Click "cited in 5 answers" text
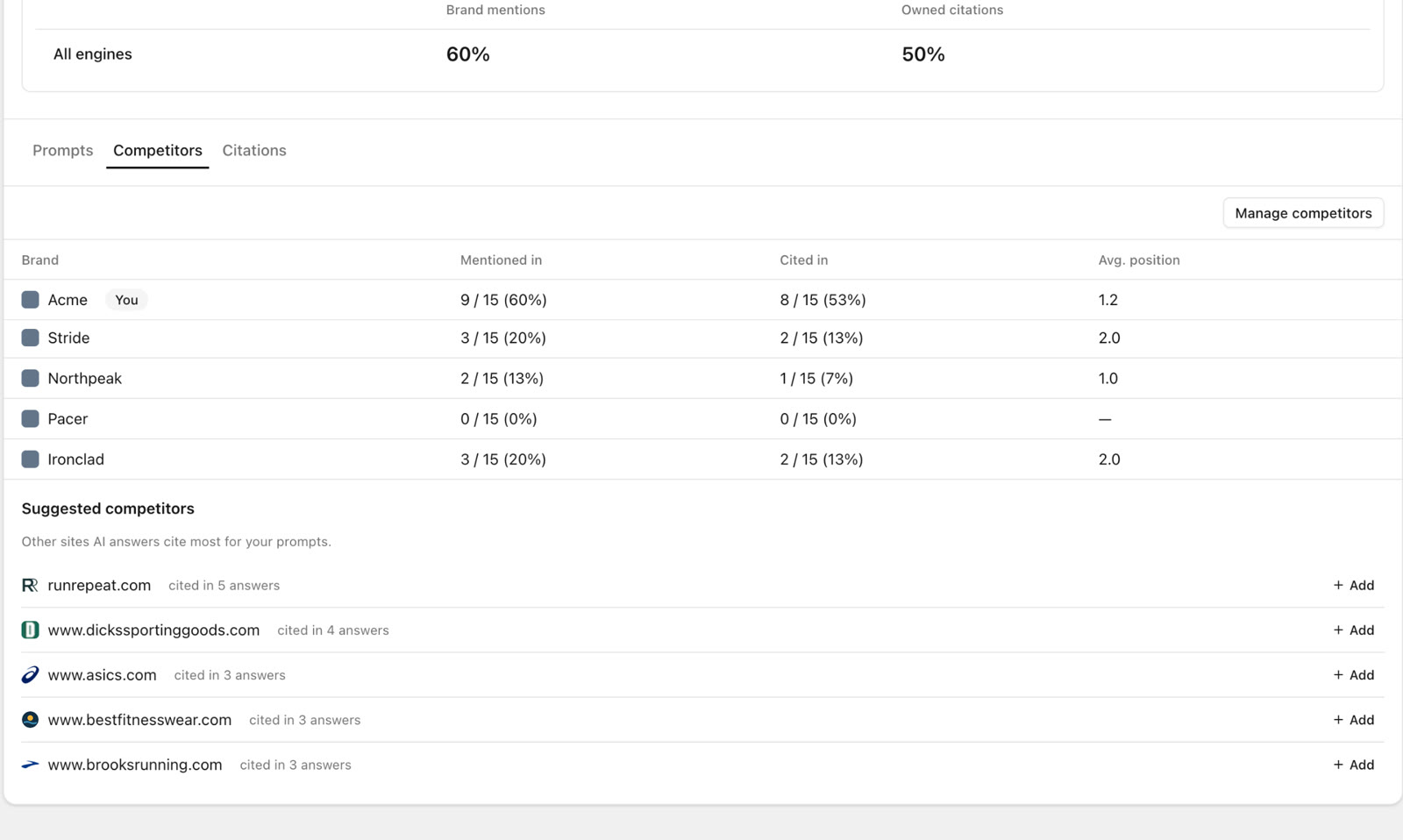The image size is (1403, 840). [224, 585]
